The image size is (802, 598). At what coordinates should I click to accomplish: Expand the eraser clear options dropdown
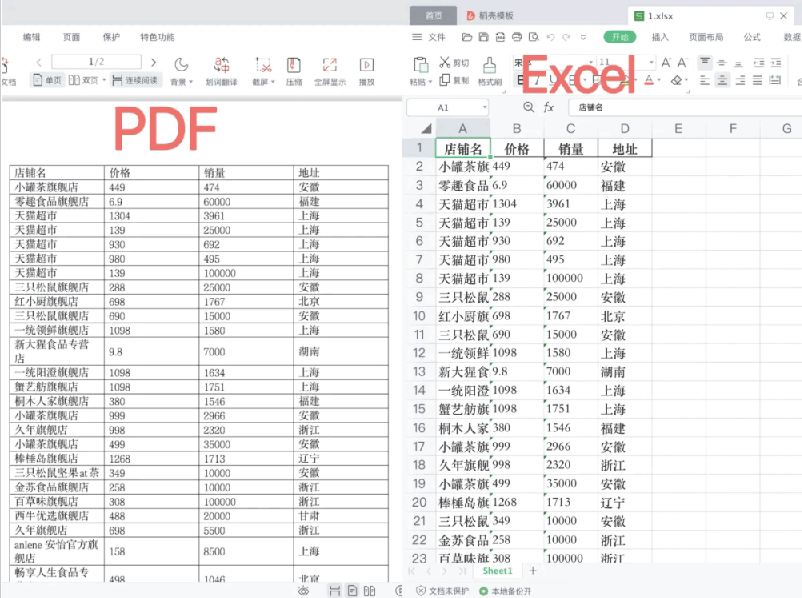[x=685, y=80]
